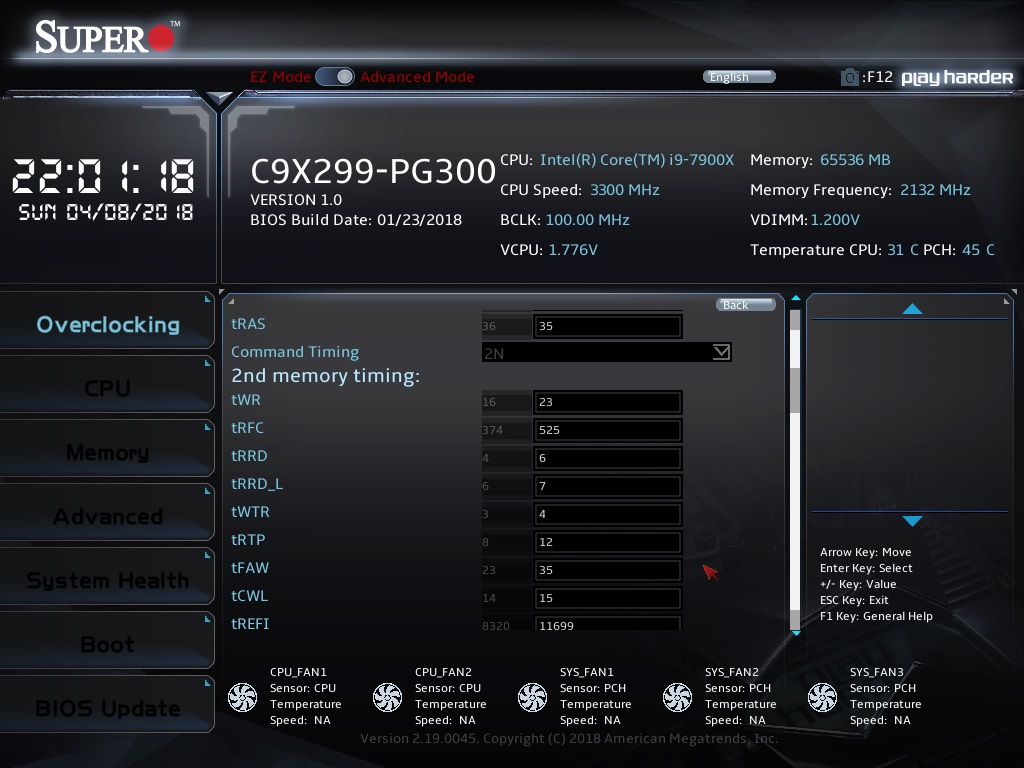The image size is (1024, 768).
Task: Click the CPU_FAN1 fan icon
Action: pos(242,697)
